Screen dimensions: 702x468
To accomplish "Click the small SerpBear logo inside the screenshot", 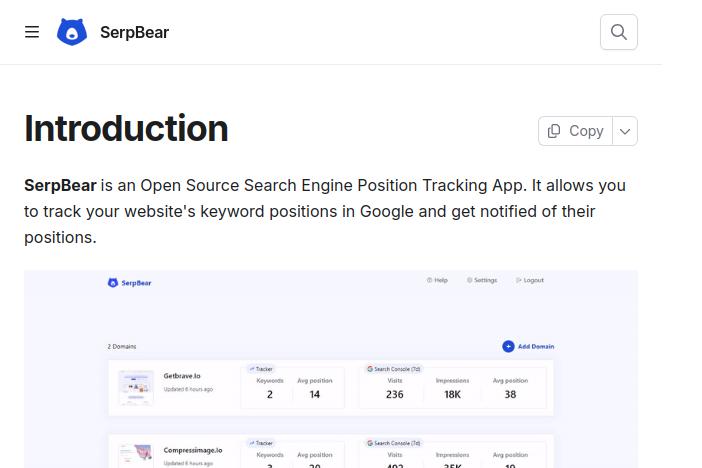I will (113, 283).
